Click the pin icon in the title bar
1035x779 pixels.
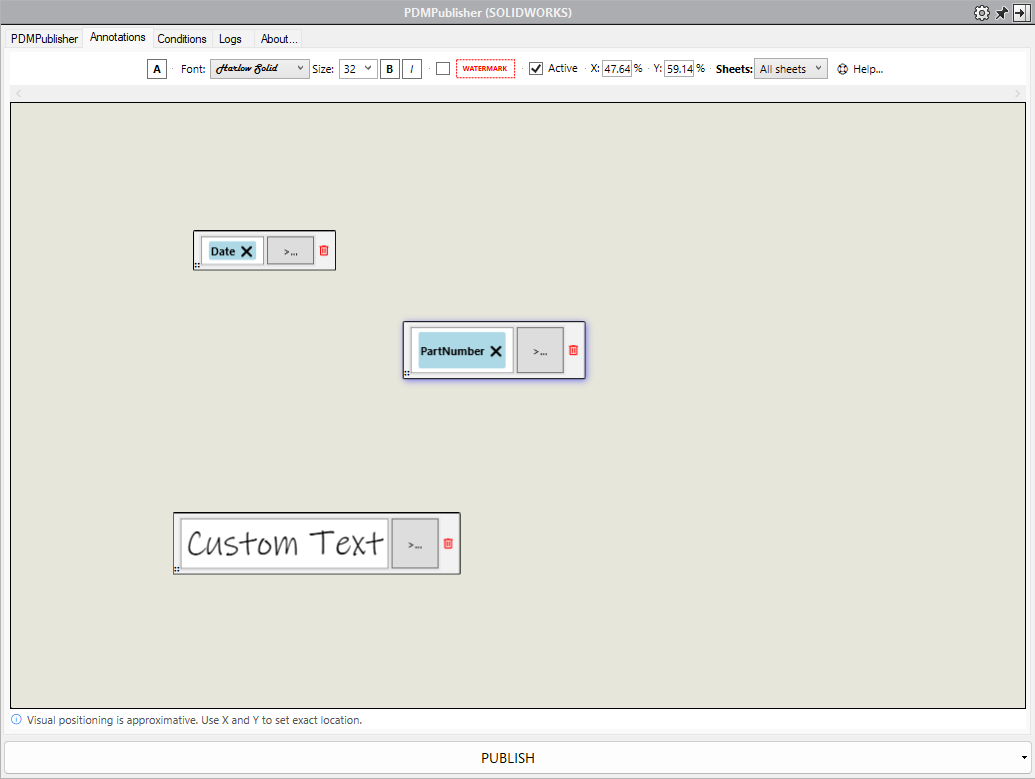(1001, 12)
